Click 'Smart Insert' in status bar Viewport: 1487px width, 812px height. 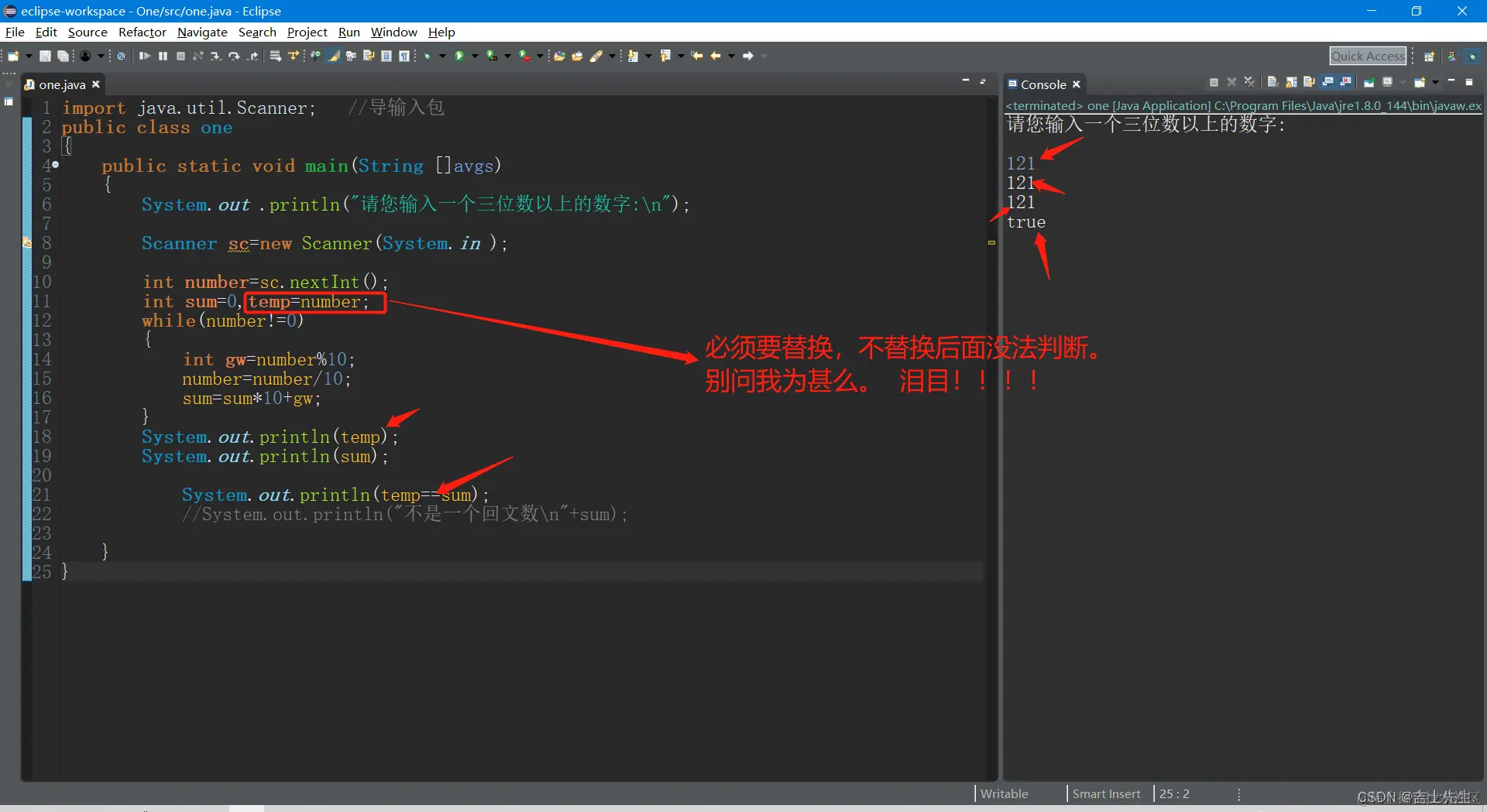pyautogui.click(x=1106, y=793)
